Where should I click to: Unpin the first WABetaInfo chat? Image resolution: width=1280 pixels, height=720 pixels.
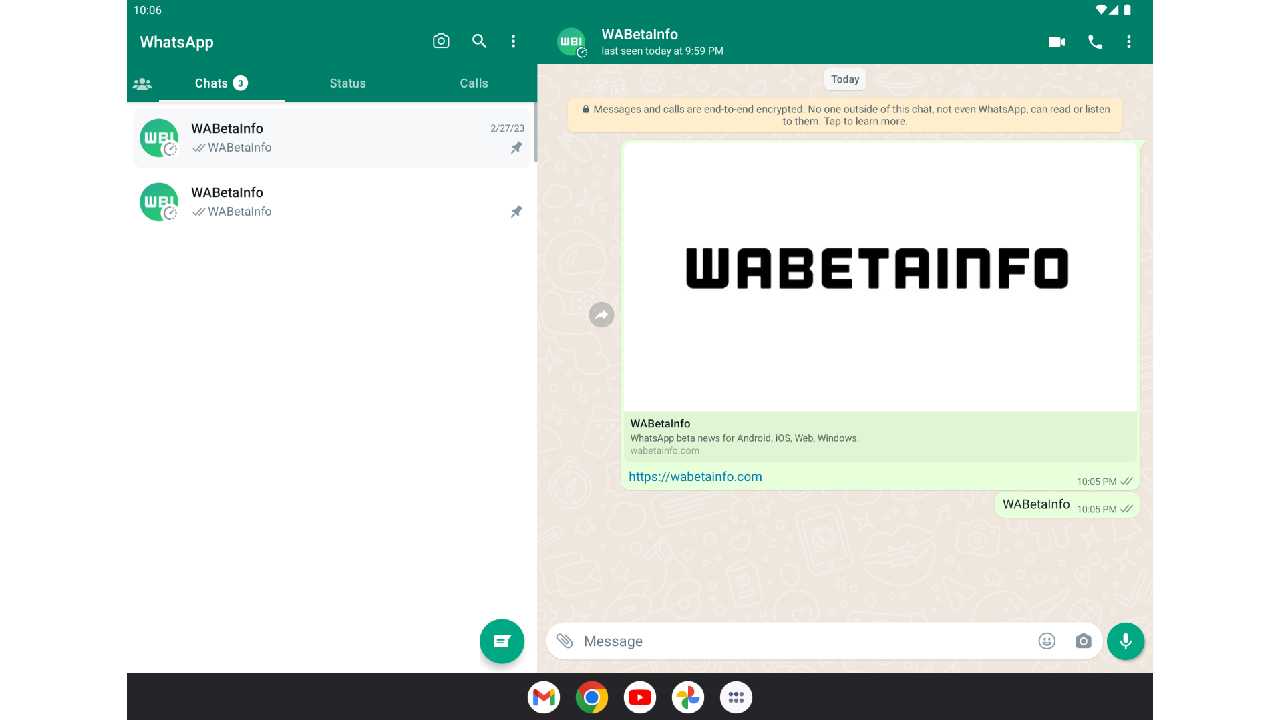[x=516, y=147]
